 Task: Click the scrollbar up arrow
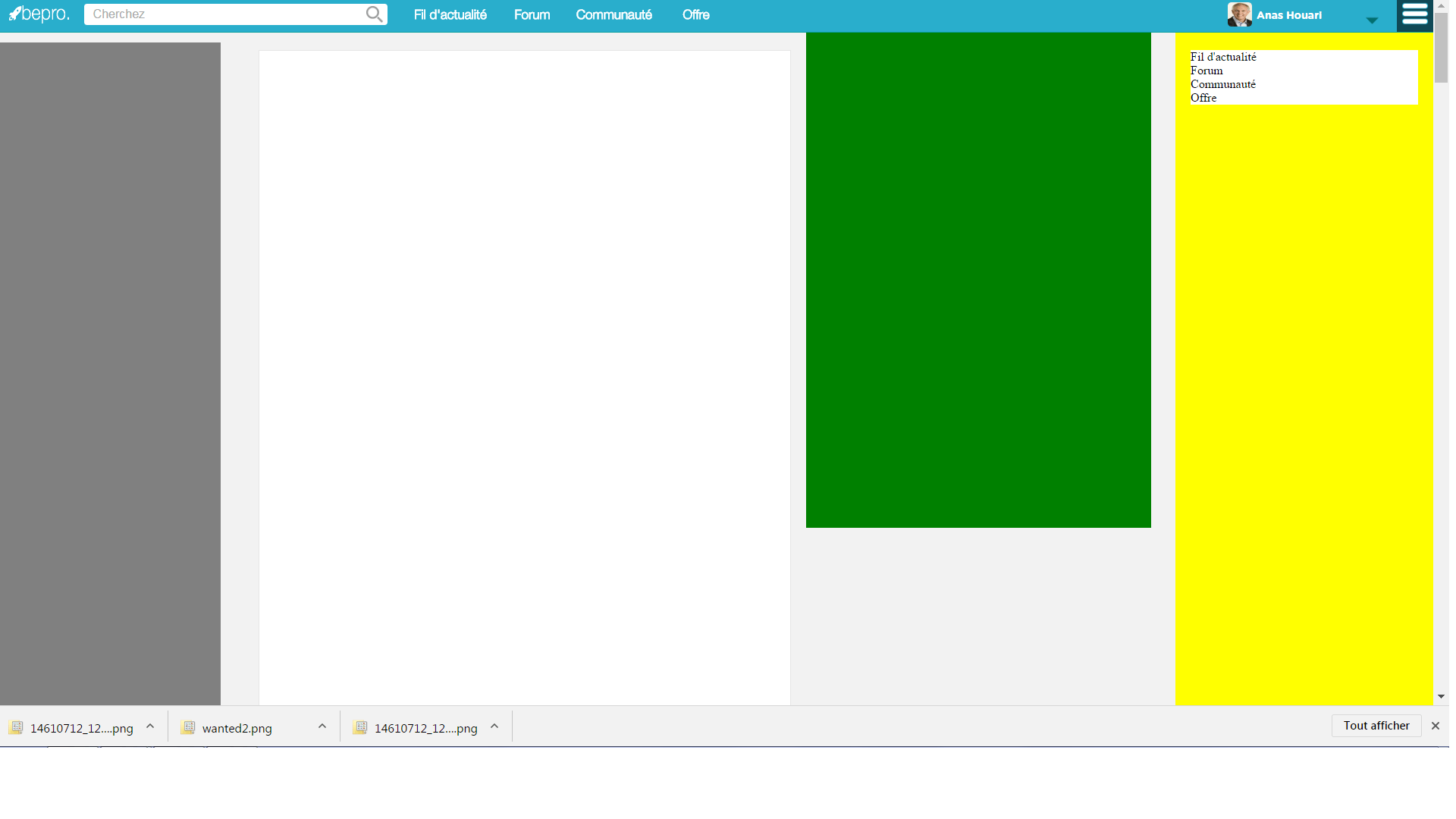pos(1442,5)
